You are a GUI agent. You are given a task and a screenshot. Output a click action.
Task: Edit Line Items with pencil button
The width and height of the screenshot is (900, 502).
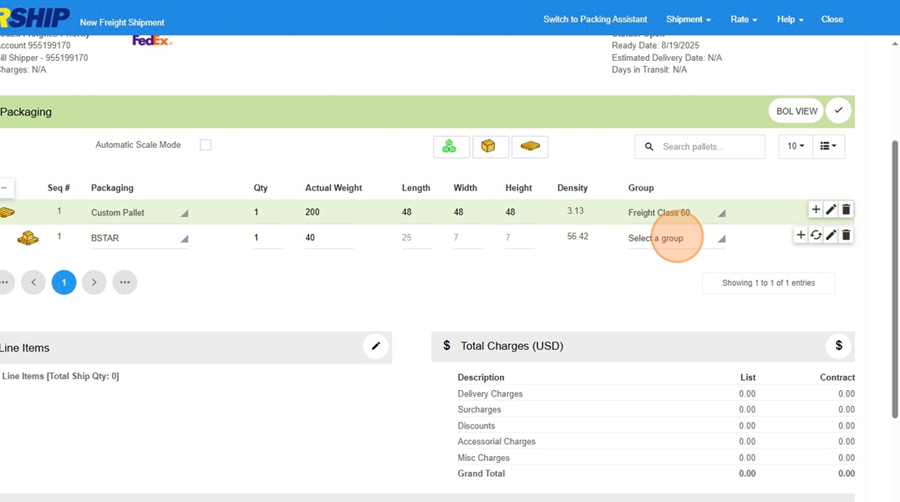coord(376,347)
